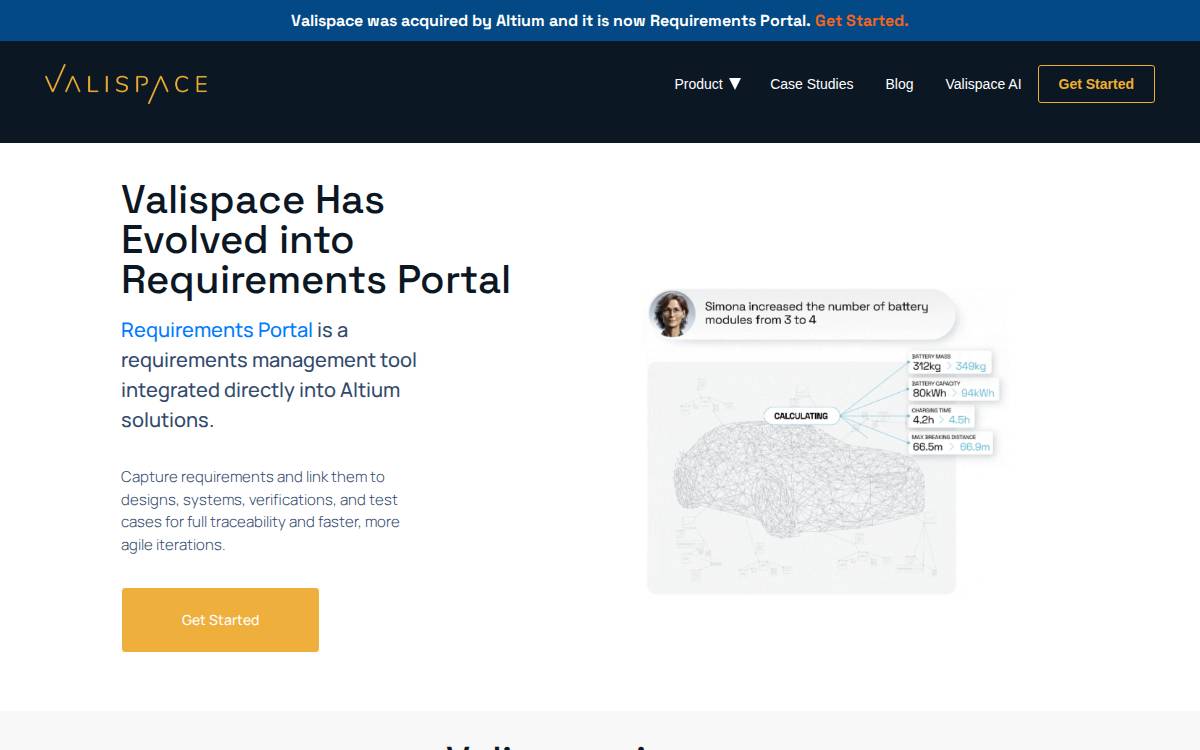Click Get Started button in header
Screen dimensions: 1200x750
coord(1096,84)
